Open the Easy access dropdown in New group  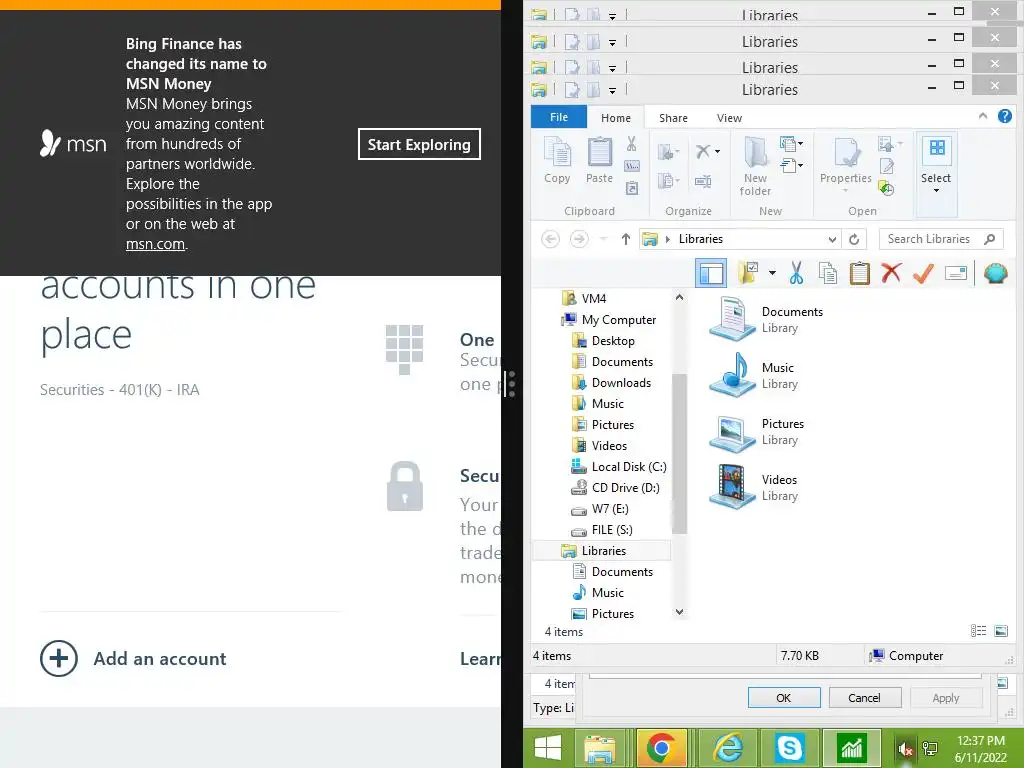(x=792, y=166)
